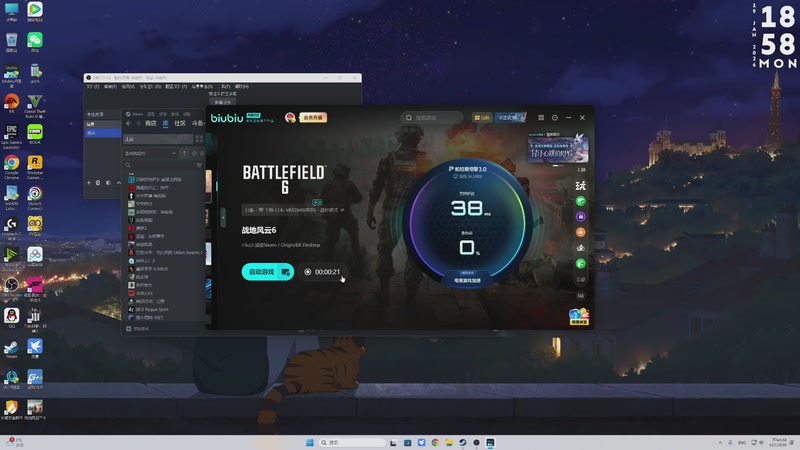Open the Steam menu in Steam window
The height and width of the screenshot is (450, 800).
137,114
